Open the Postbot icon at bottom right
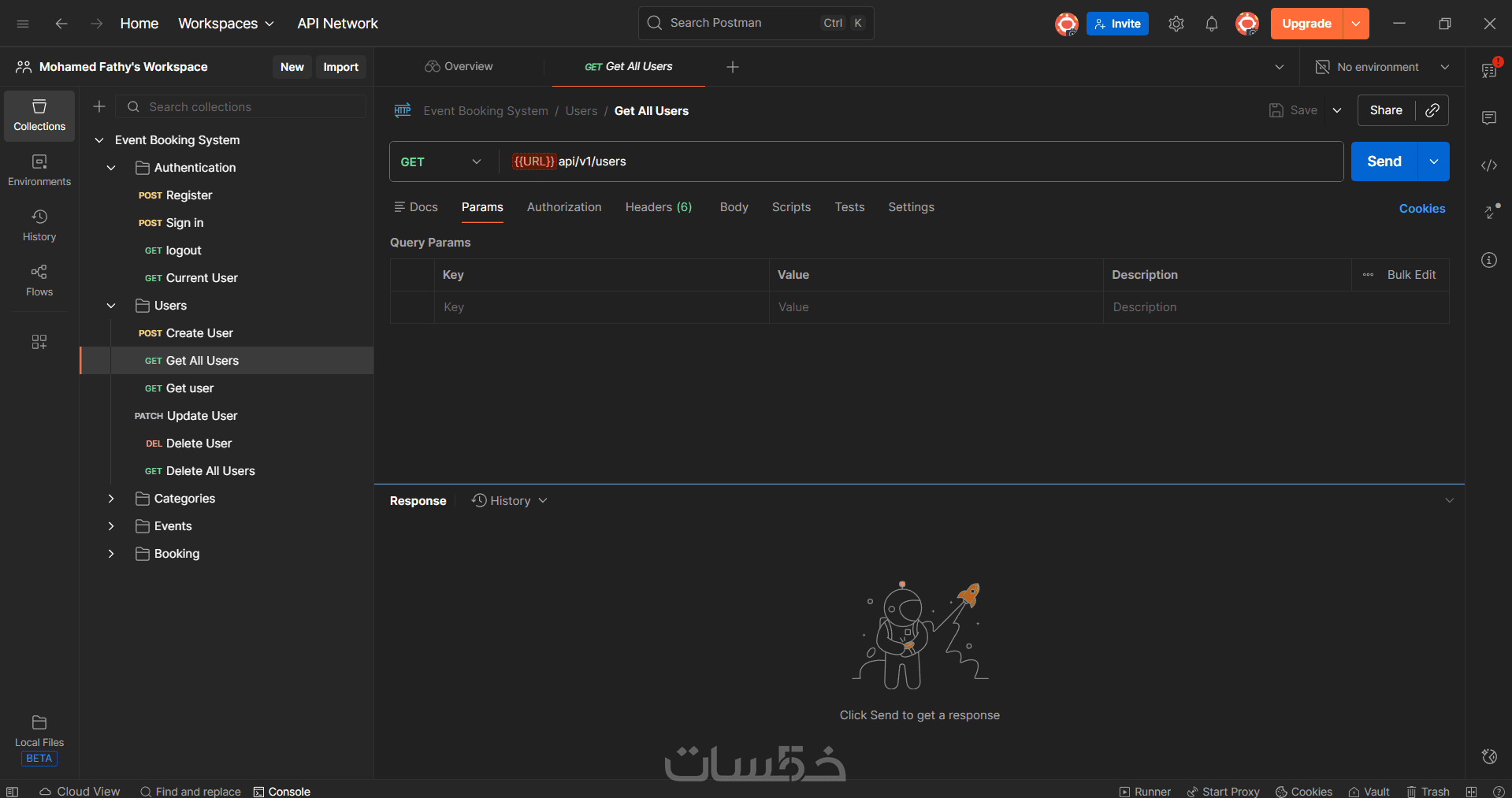1512x798 pixels. click(1489, 756)
